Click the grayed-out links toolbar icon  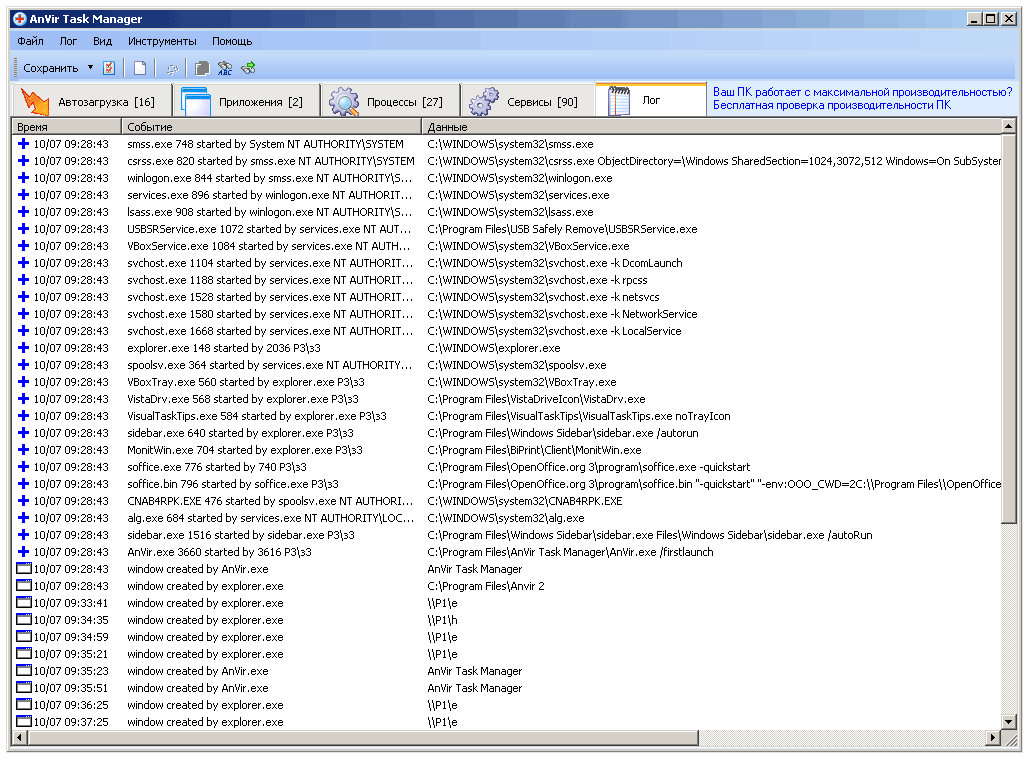pyautogui.click(x=172, y=68)
